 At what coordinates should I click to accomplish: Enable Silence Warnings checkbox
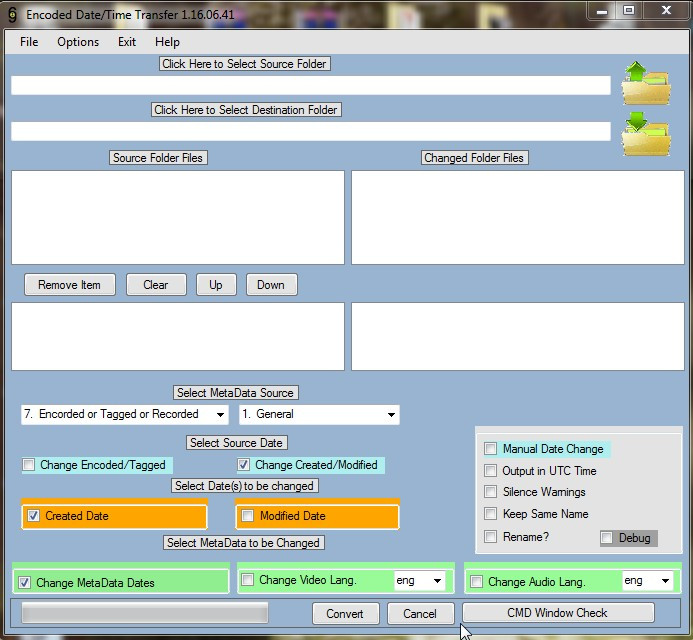(x=490, y=491)
